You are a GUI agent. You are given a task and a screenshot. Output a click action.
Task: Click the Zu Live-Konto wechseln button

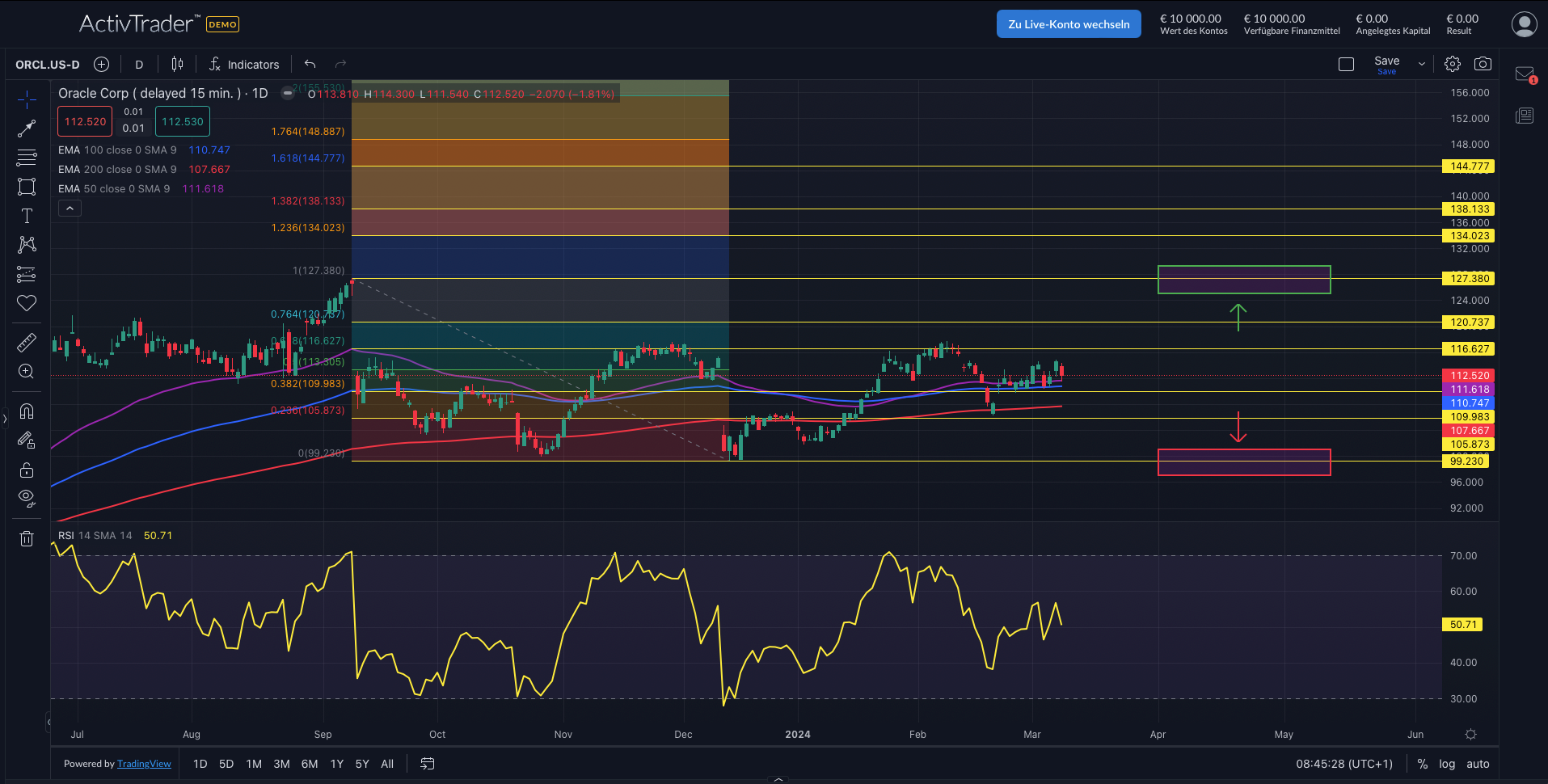(x=1069, y=24)
